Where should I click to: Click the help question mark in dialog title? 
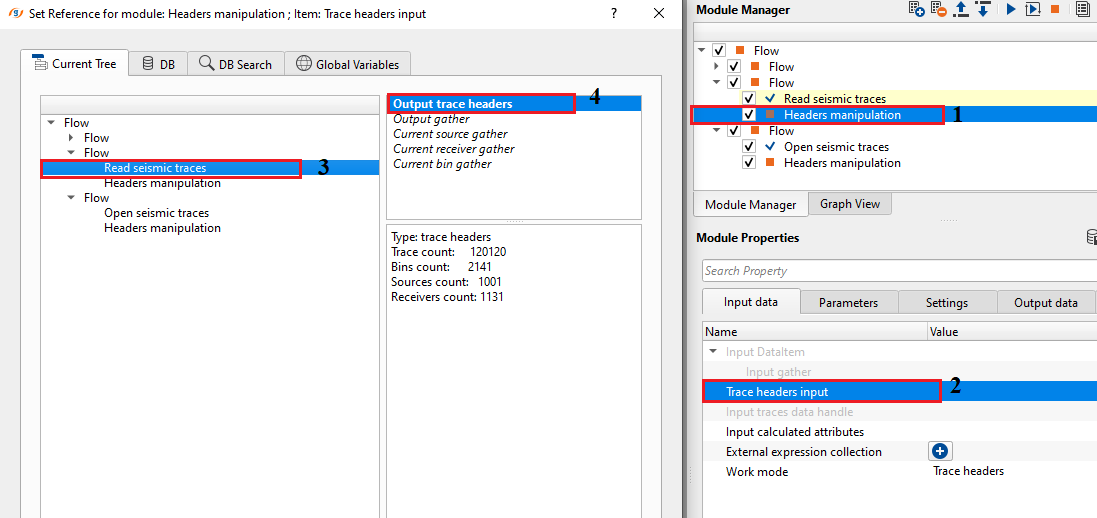[614, 13]
